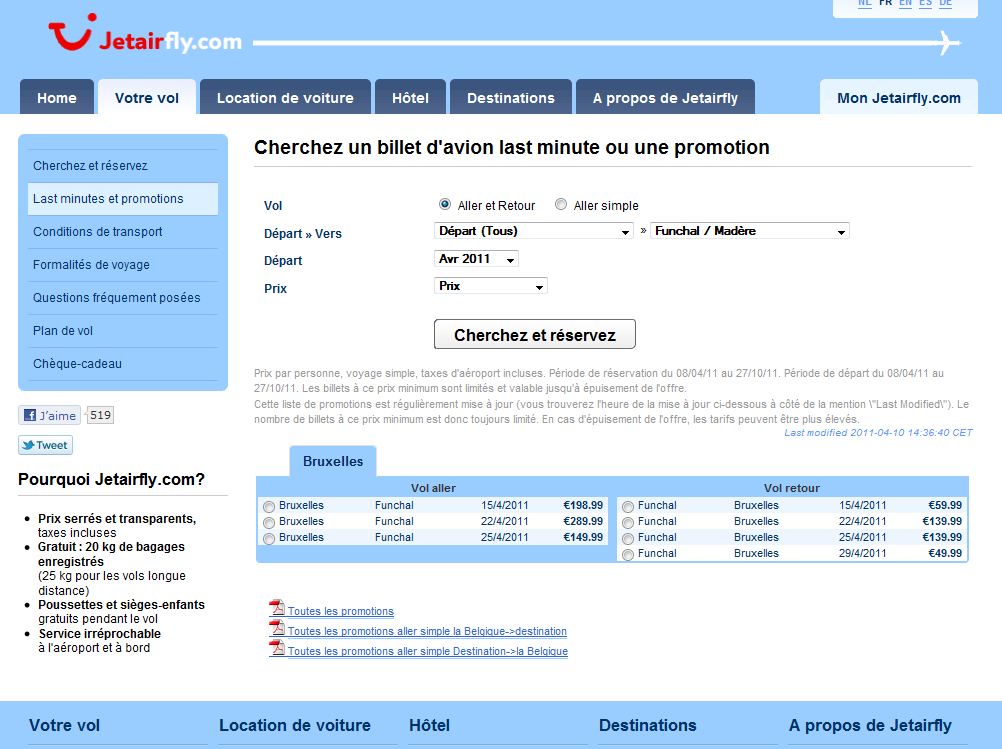Viewport: 1002px width, 749px height.
Task: Select Aller simple radio option
Action: tap(560, 205)
